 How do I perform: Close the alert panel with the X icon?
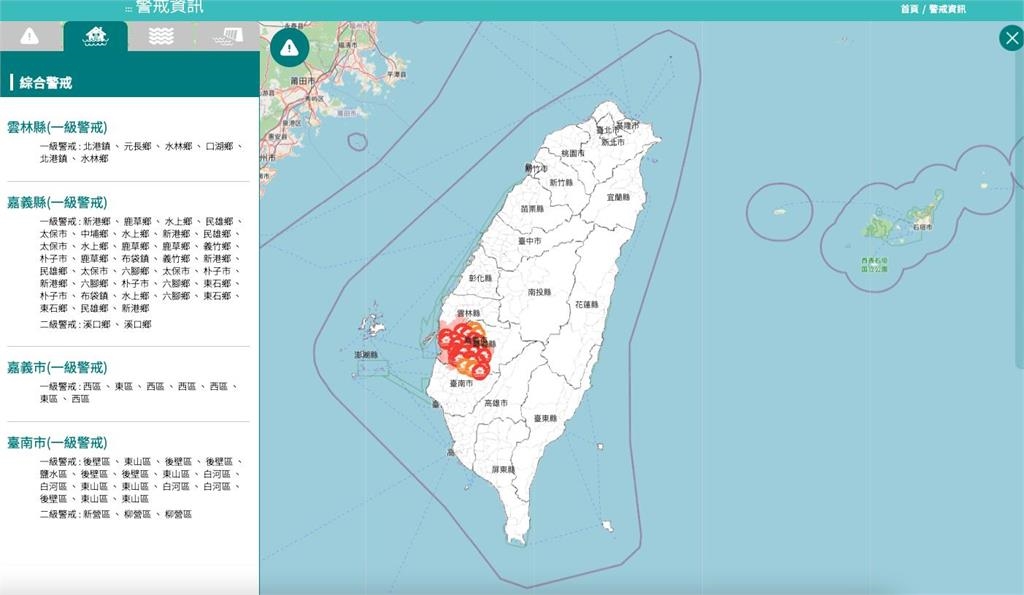coord(1011,38)
